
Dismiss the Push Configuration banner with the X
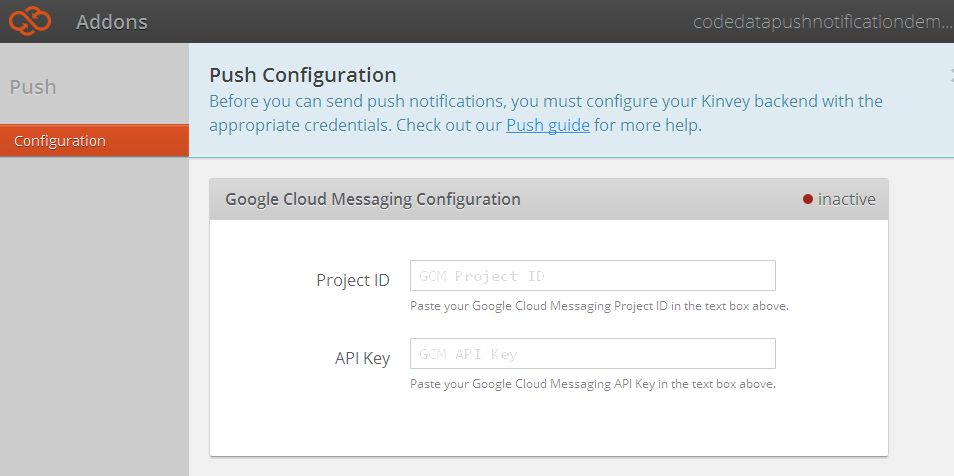click(951, 75)
